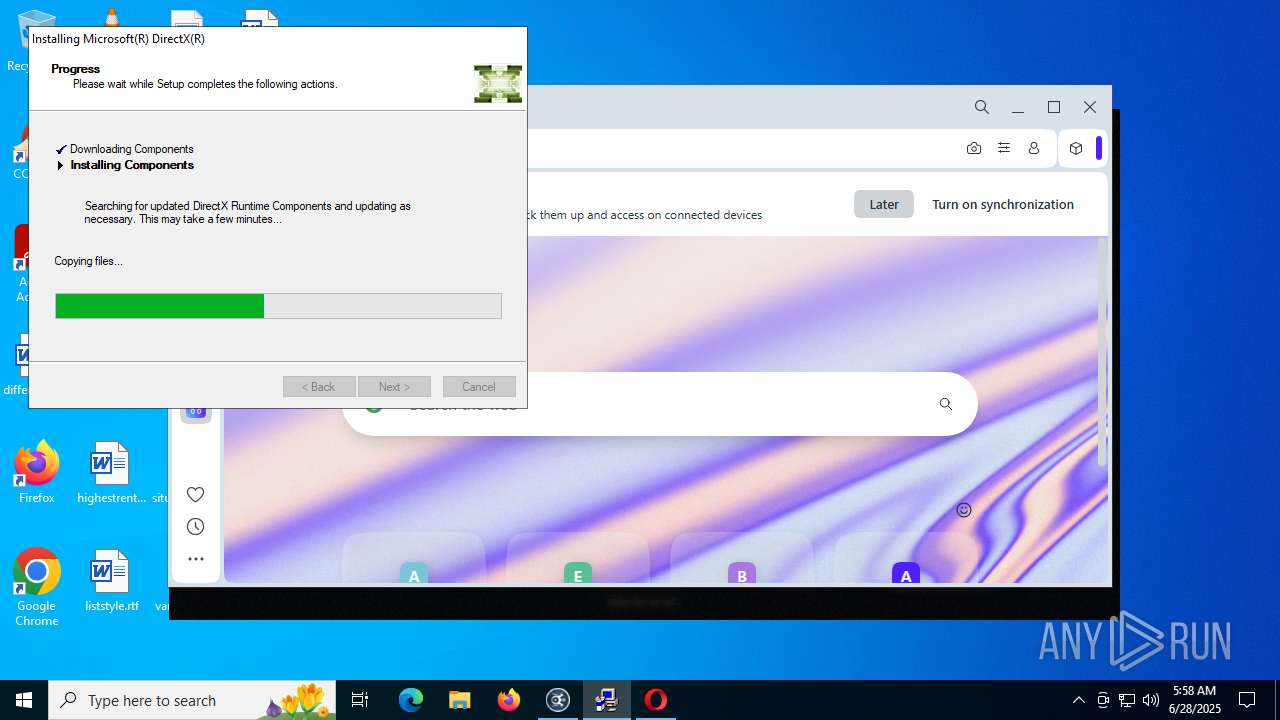Open the Opera account profile icon
1280x720 pixels.
[x=1034, y=148]
